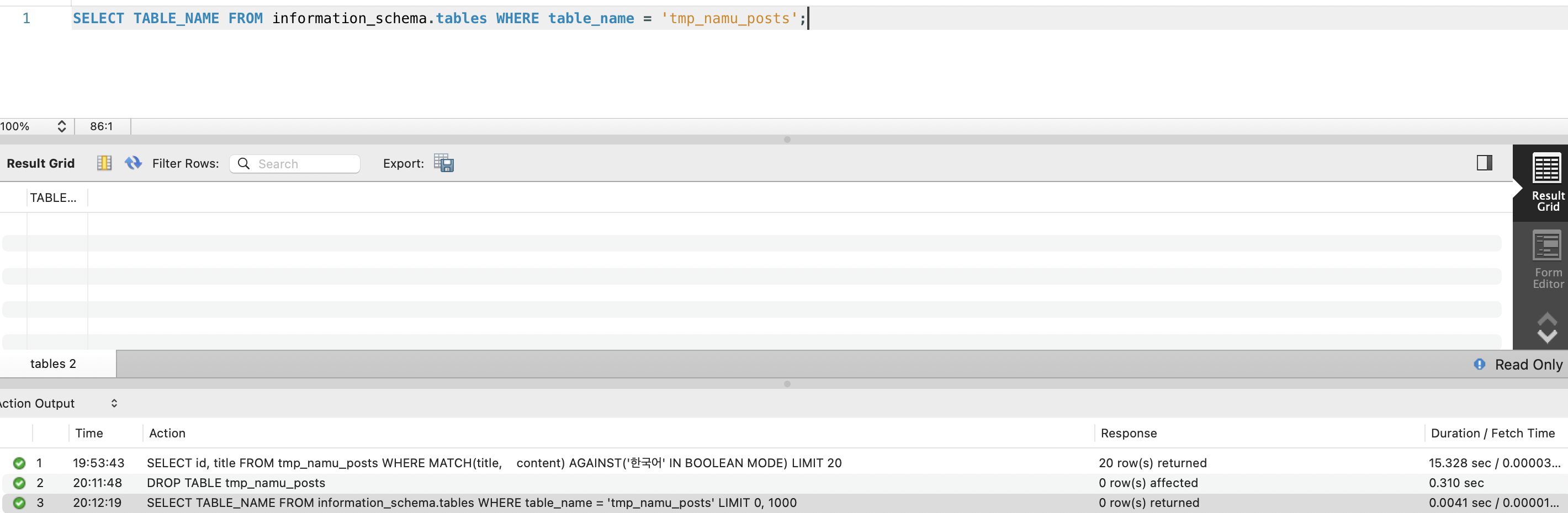1568x513 pixels.
Task: Click the panel layout icon above Result Grid sidebar
Action: [1485, 163]
